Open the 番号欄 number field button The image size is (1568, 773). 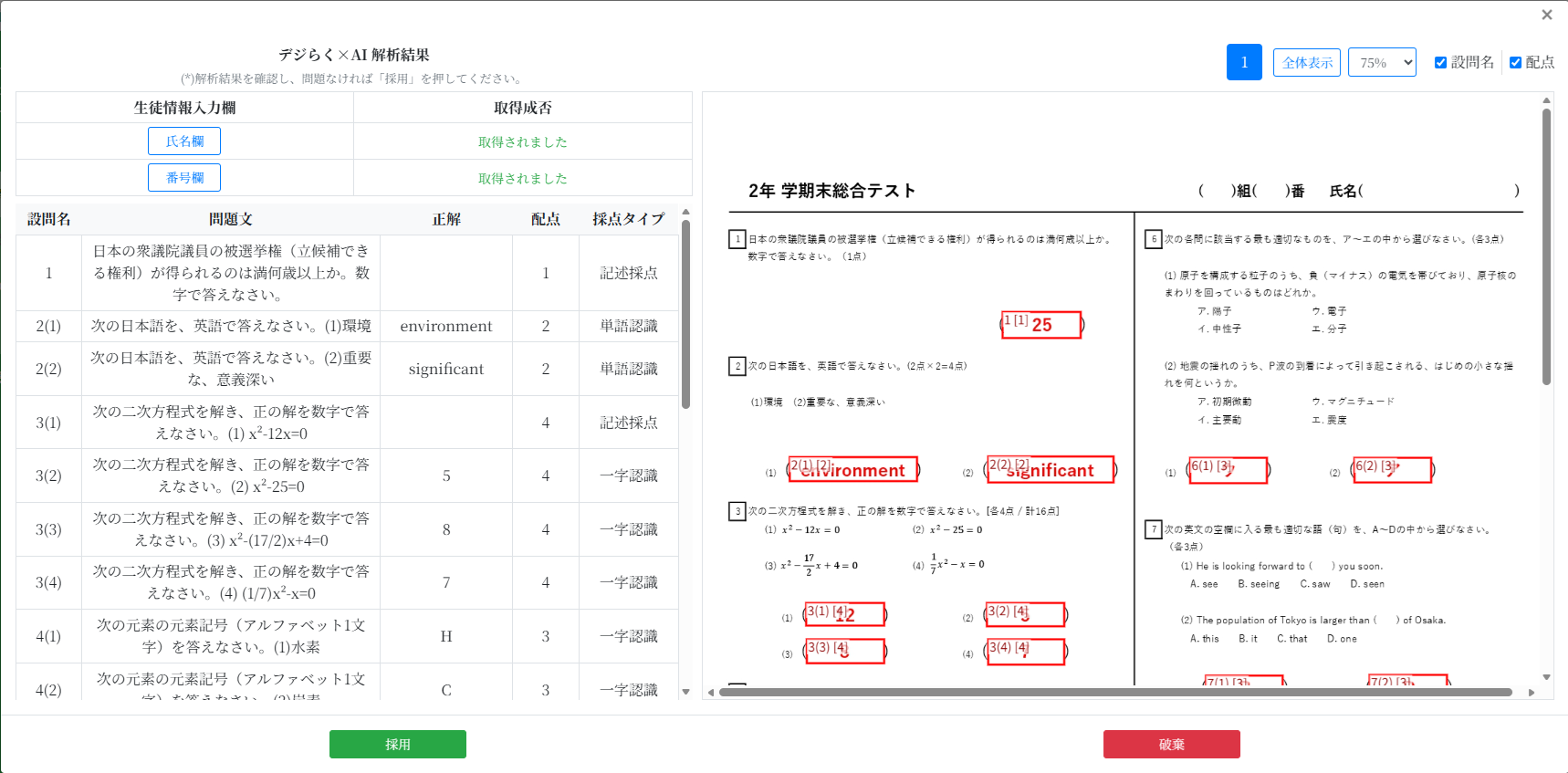(x=184, y=177)
